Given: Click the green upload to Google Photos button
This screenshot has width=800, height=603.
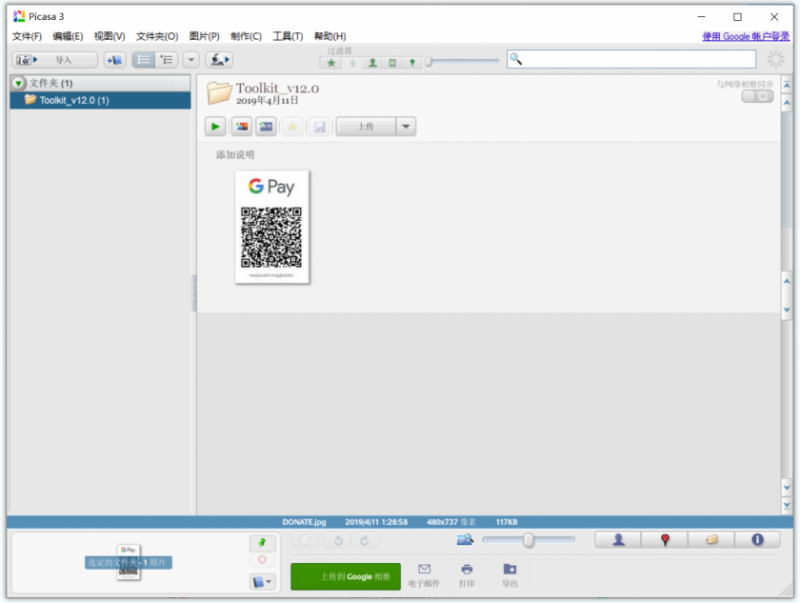Looking at the screenshot, I should [346, 577].
